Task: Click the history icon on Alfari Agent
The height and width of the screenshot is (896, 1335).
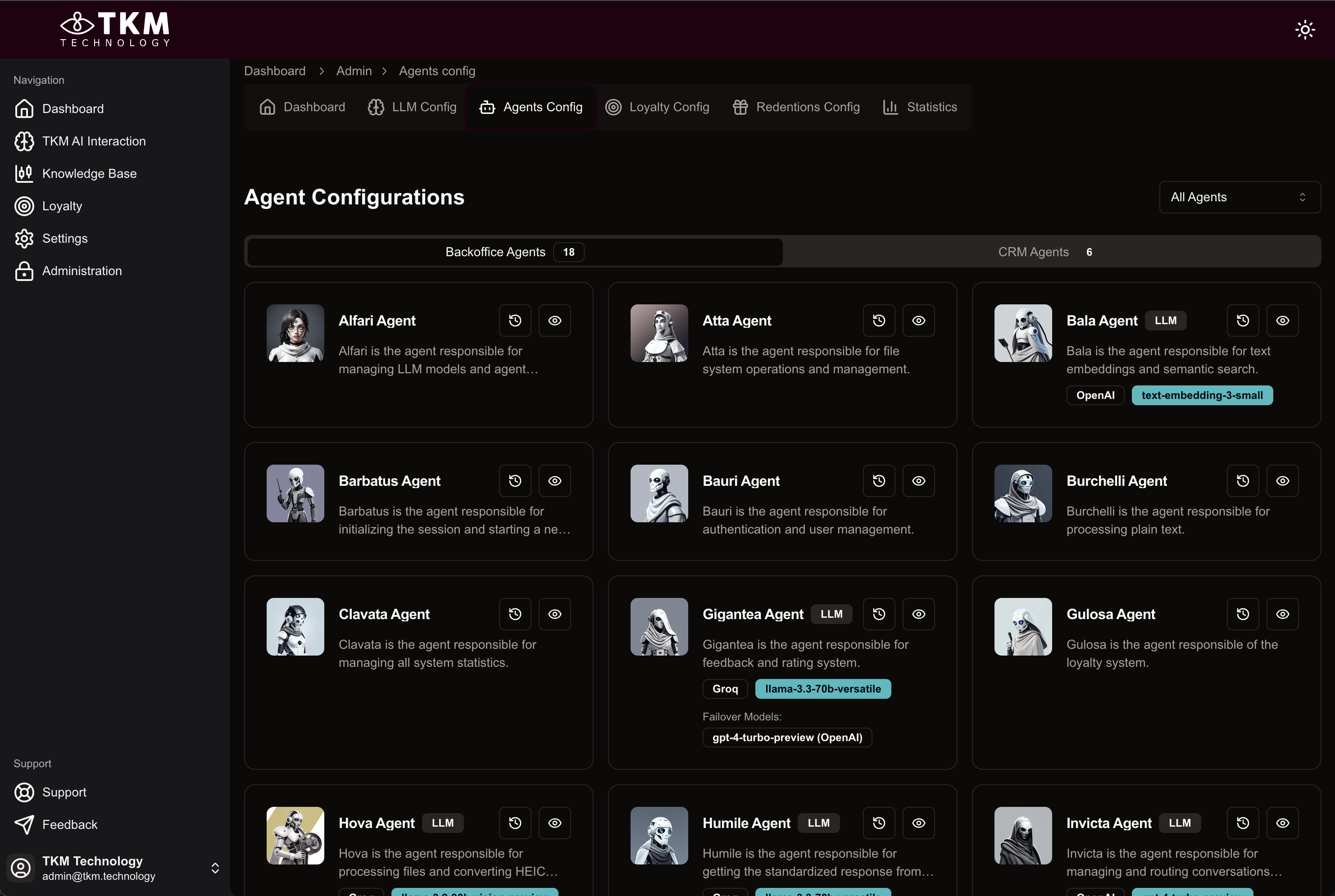Action: [x=515, y=321]
